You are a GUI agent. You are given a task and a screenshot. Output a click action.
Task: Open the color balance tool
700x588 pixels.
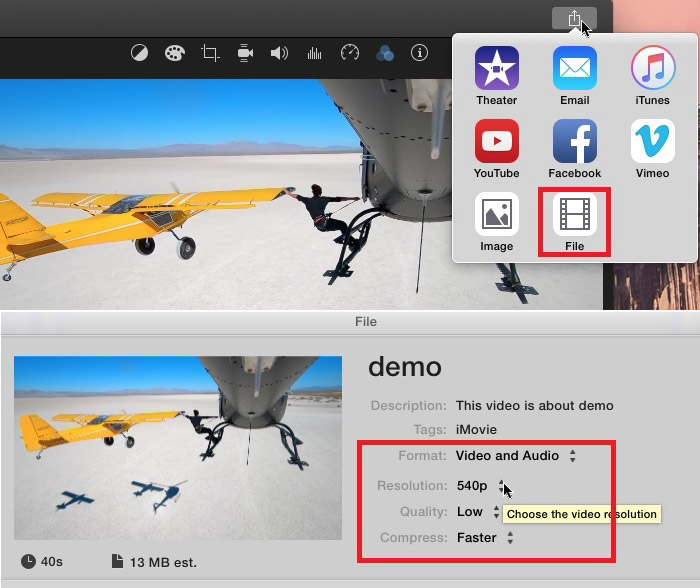139,53
